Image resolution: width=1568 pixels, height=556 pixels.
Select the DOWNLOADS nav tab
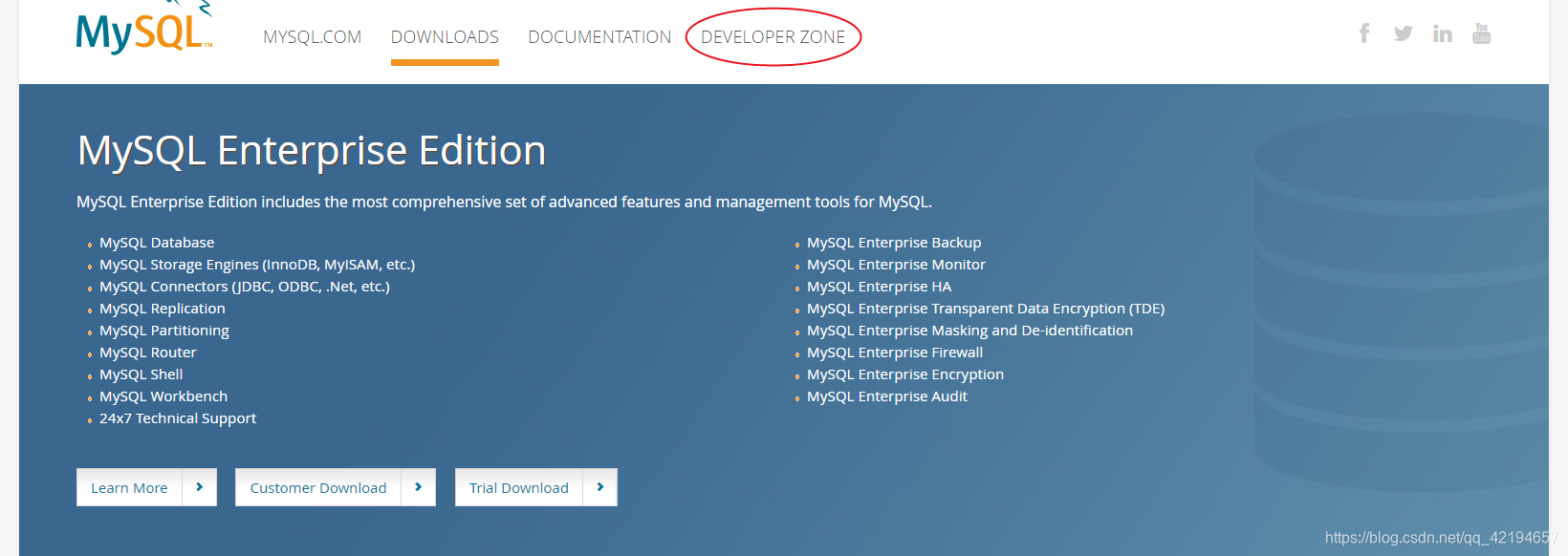[445, 37]
